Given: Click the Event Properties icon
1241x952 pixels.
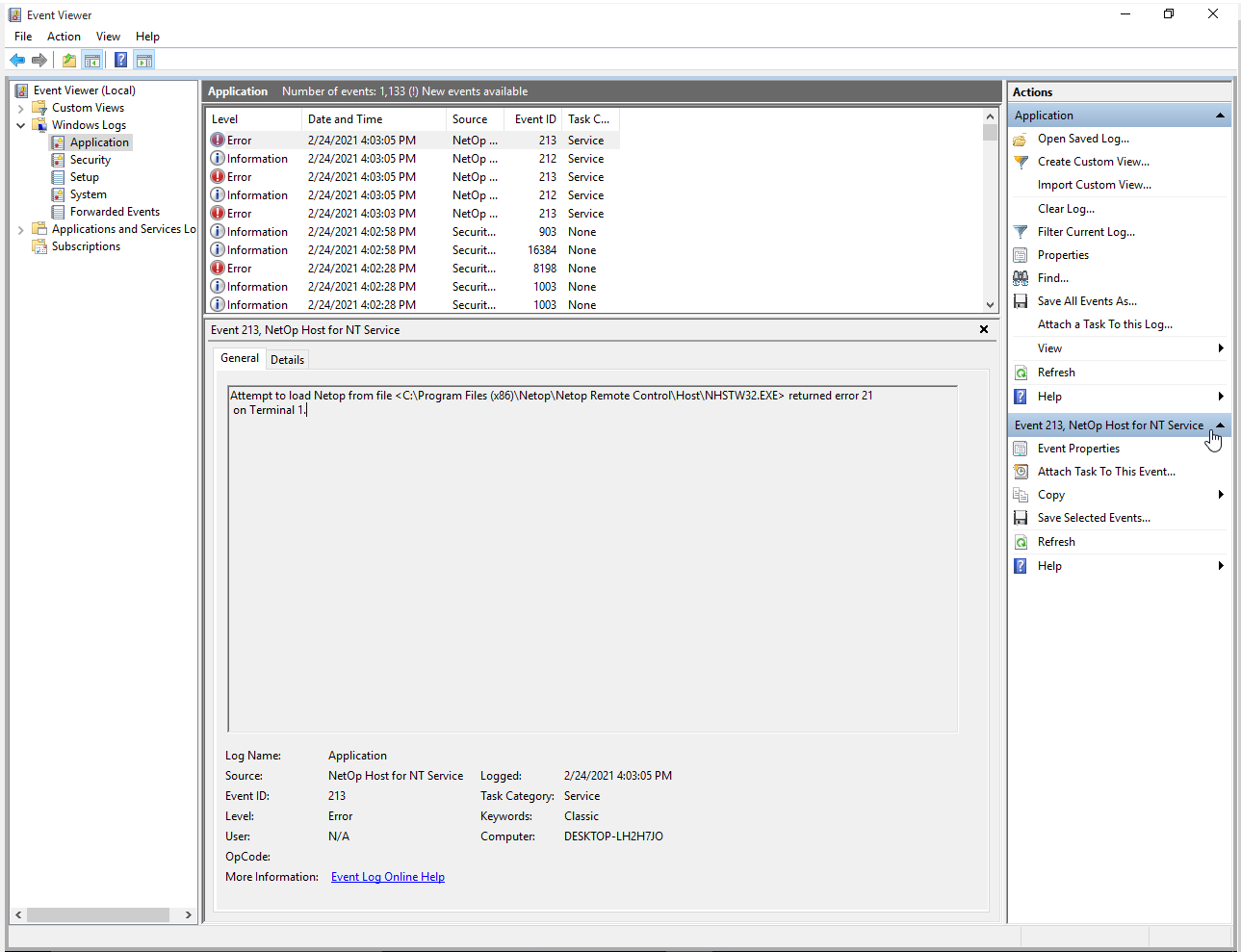Looking at the screenshot, I should click(x=1021, y=449).
